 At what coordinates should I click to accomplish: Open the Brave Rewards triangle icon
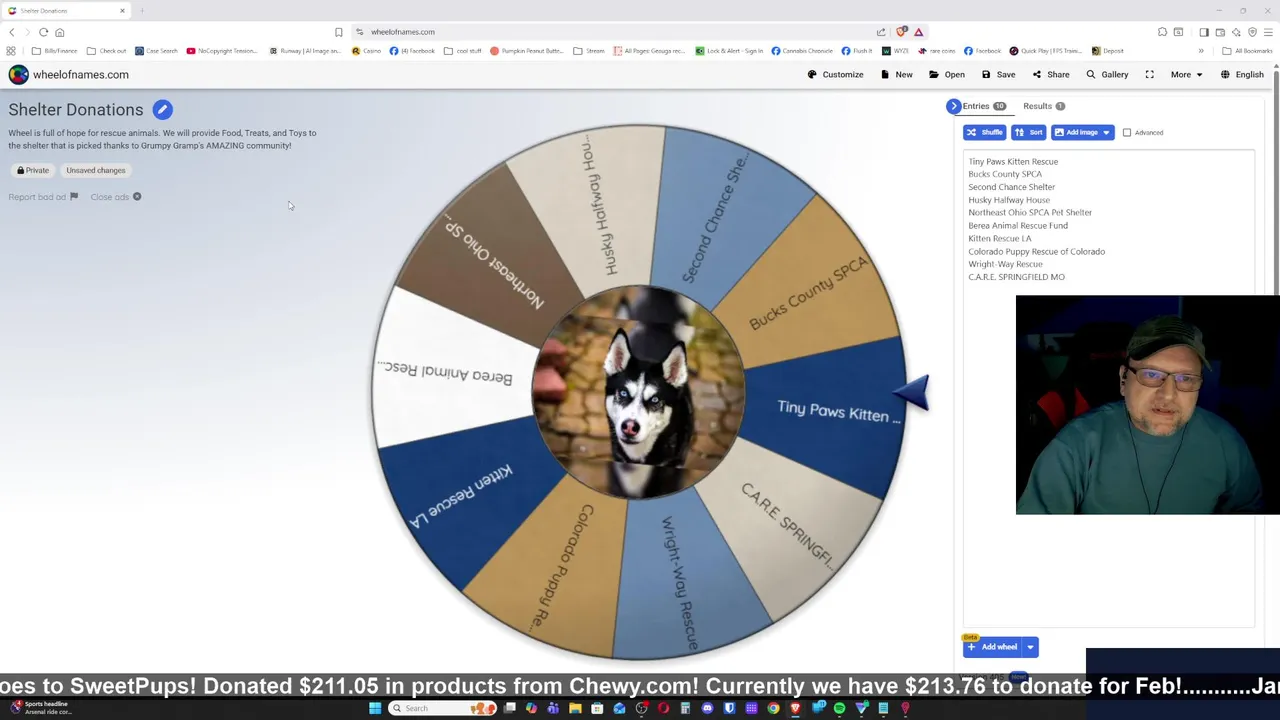point(918,32)
